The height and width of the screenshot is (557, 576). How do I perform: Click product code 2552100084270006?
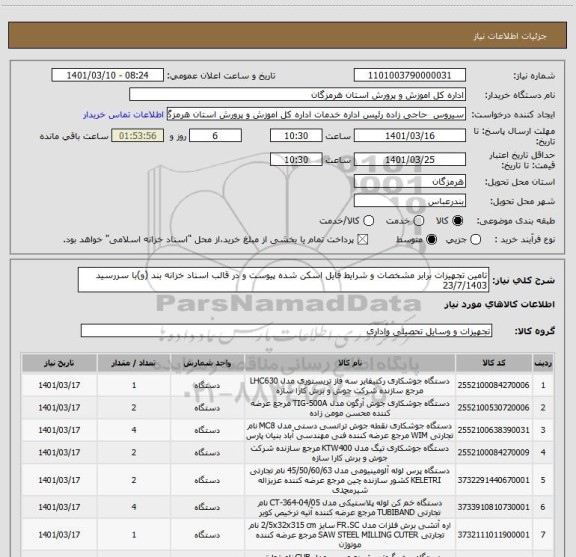[493, 385]
